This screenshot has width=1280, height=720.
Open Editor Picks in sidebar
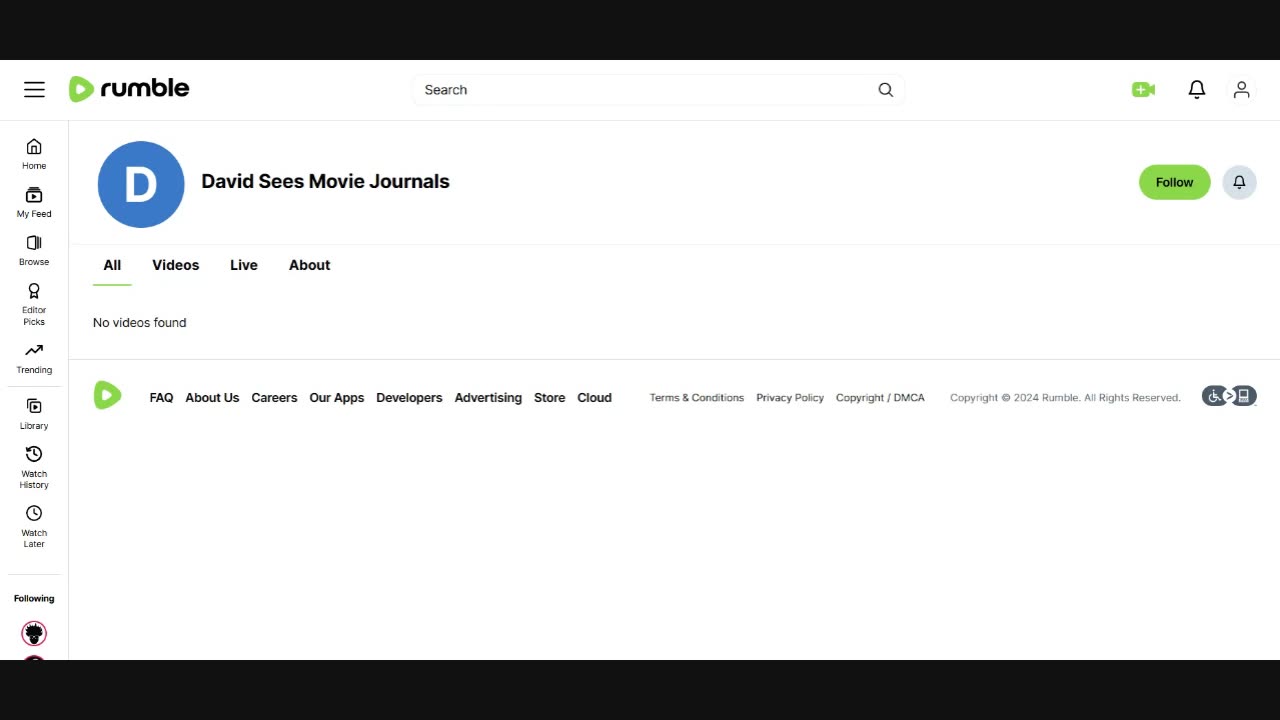pyautogui.click(x=34, y=304)
